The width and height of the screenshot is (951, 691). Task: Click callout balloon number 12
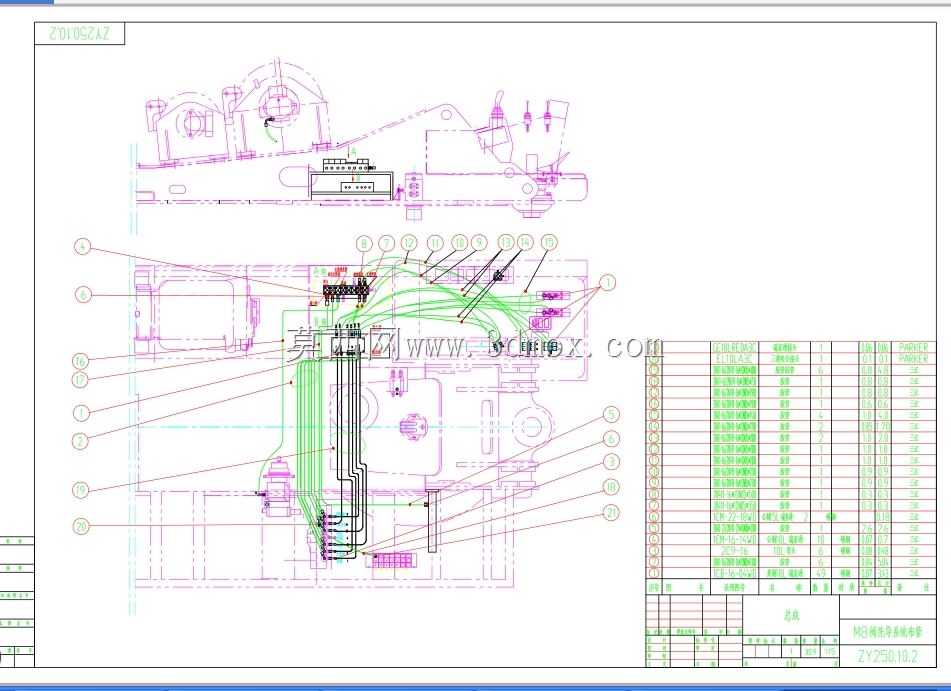coord(409,243)
